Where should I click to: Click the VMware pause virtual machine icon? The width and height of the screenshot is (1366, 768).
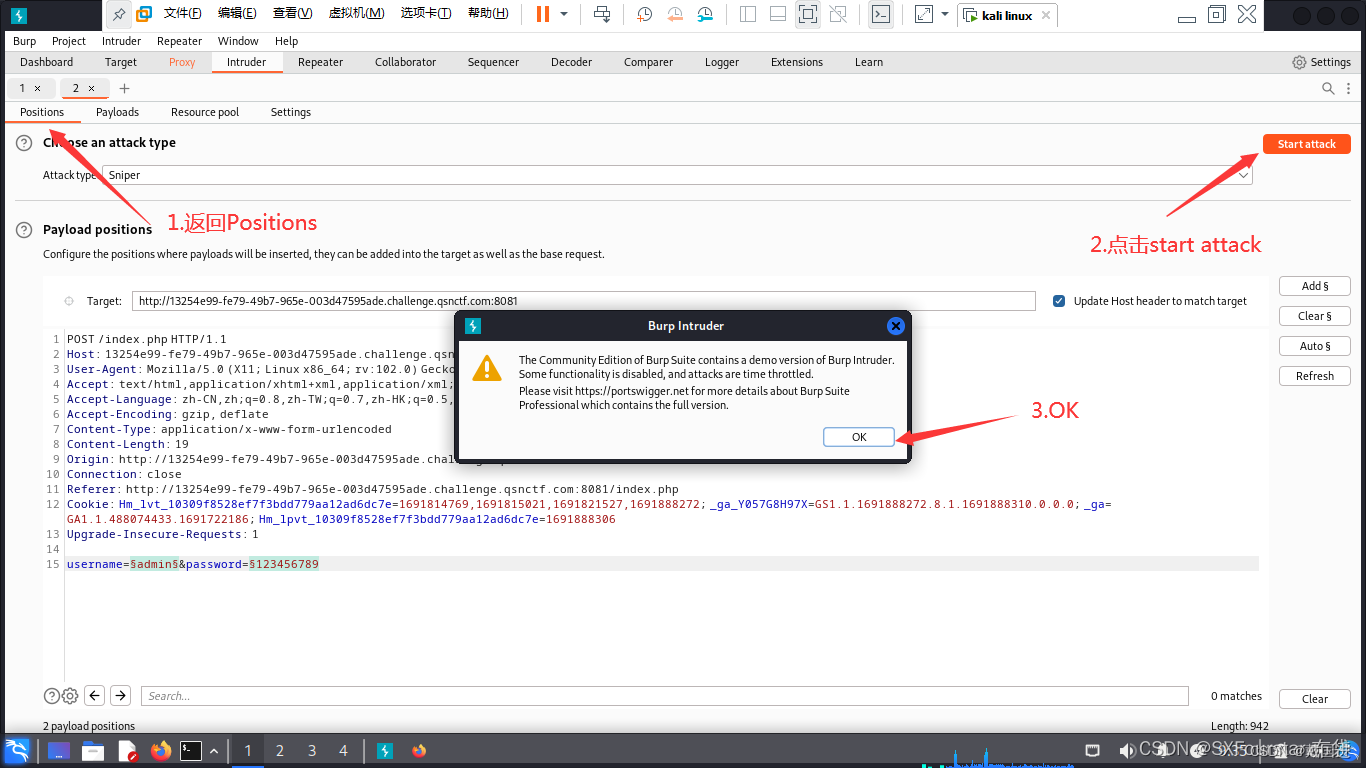point(542,14)
